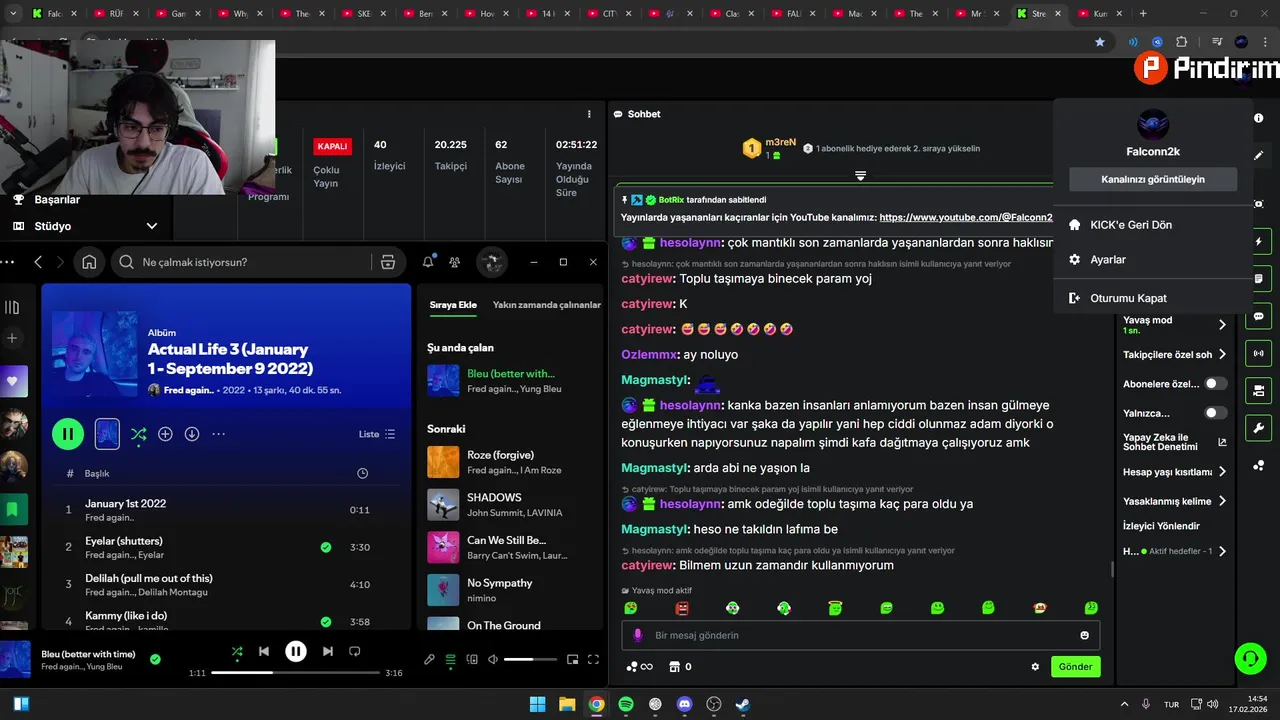Click the Spotify search field

(x=240, y=262)
